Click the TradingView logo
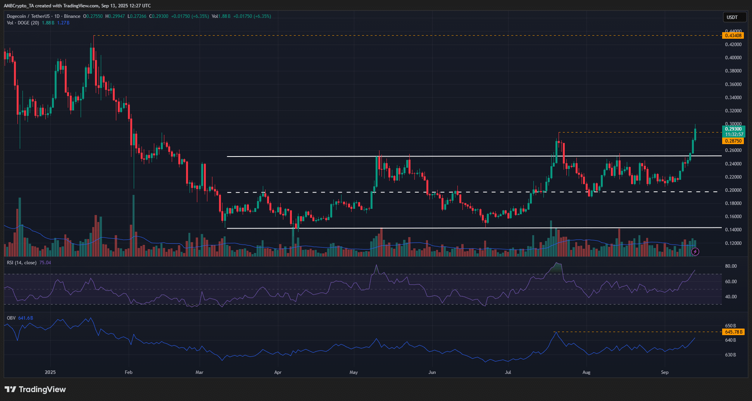This screenshot has width=752, height=401. tap(35, 389)
